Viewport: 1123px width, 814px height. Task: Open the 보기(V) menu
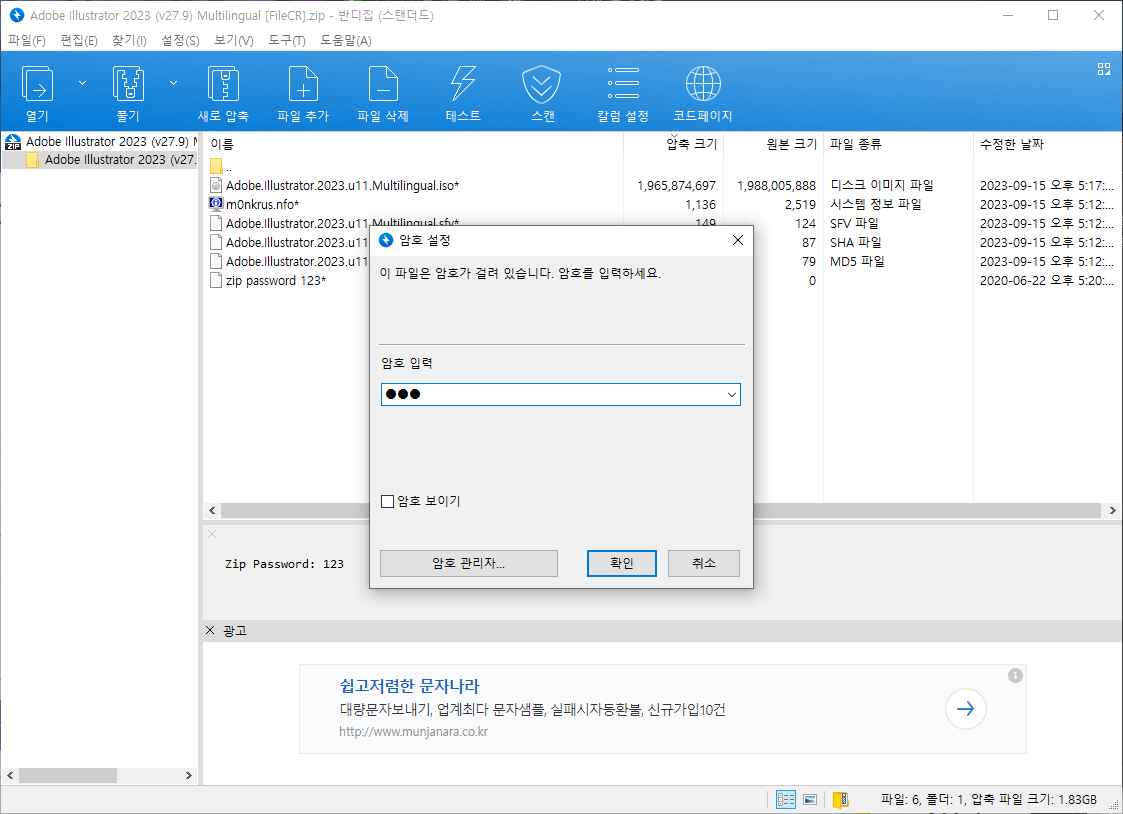(233, 40)
